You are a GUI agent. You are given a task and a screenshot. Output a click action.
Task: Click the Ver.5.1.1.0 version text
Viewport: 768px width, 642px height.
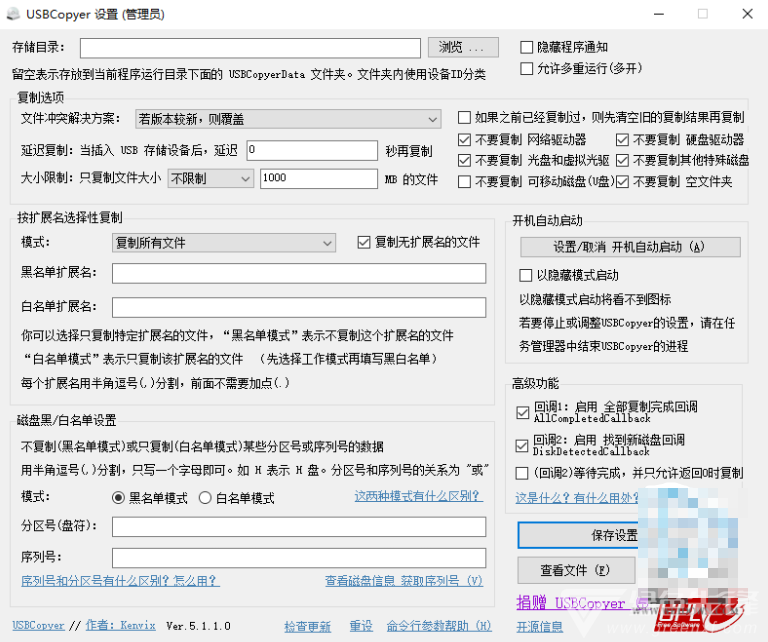tap(198, 626)
